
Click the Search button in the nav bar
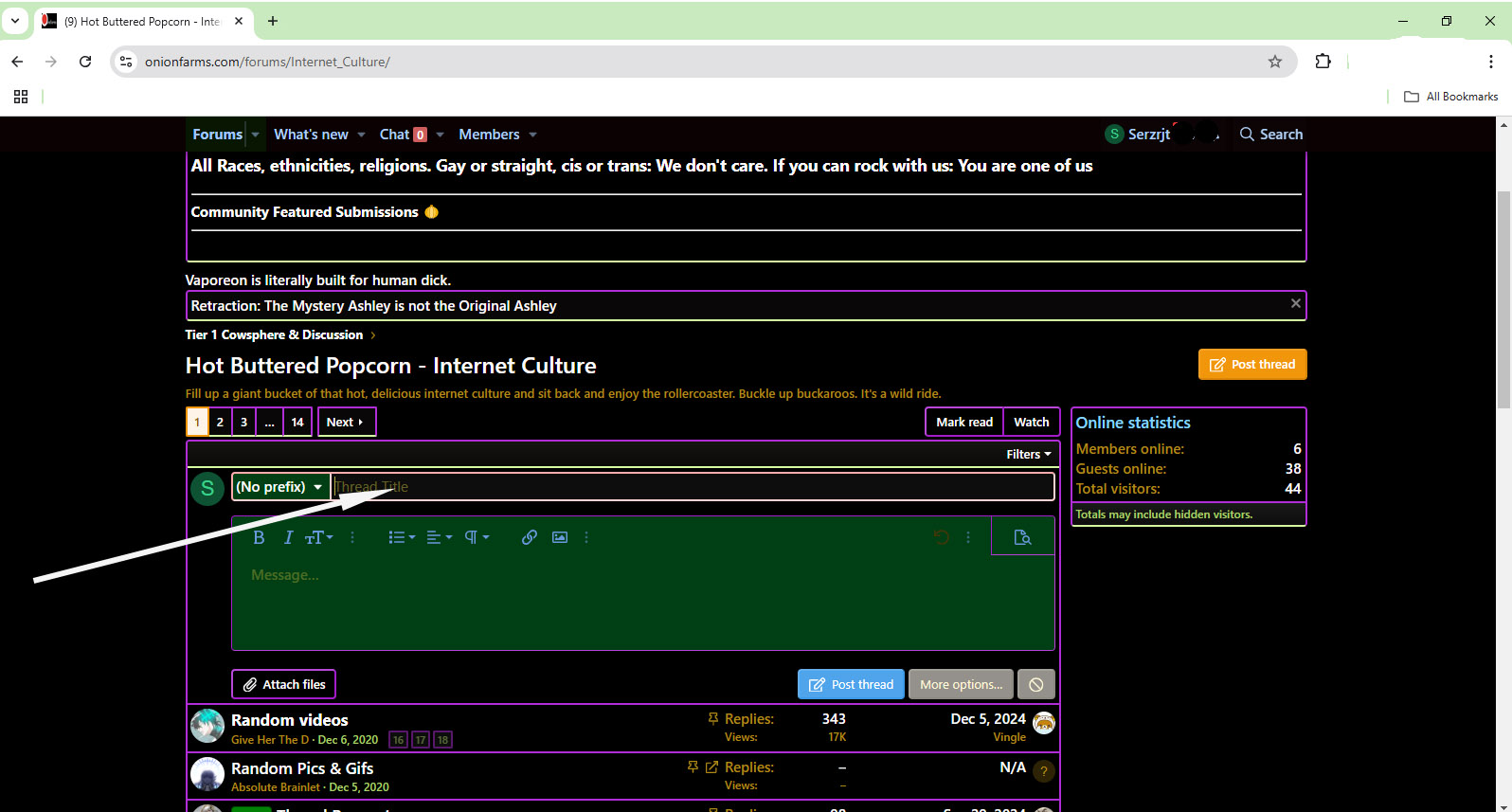pyautogui.click(x=1271, y=135)
